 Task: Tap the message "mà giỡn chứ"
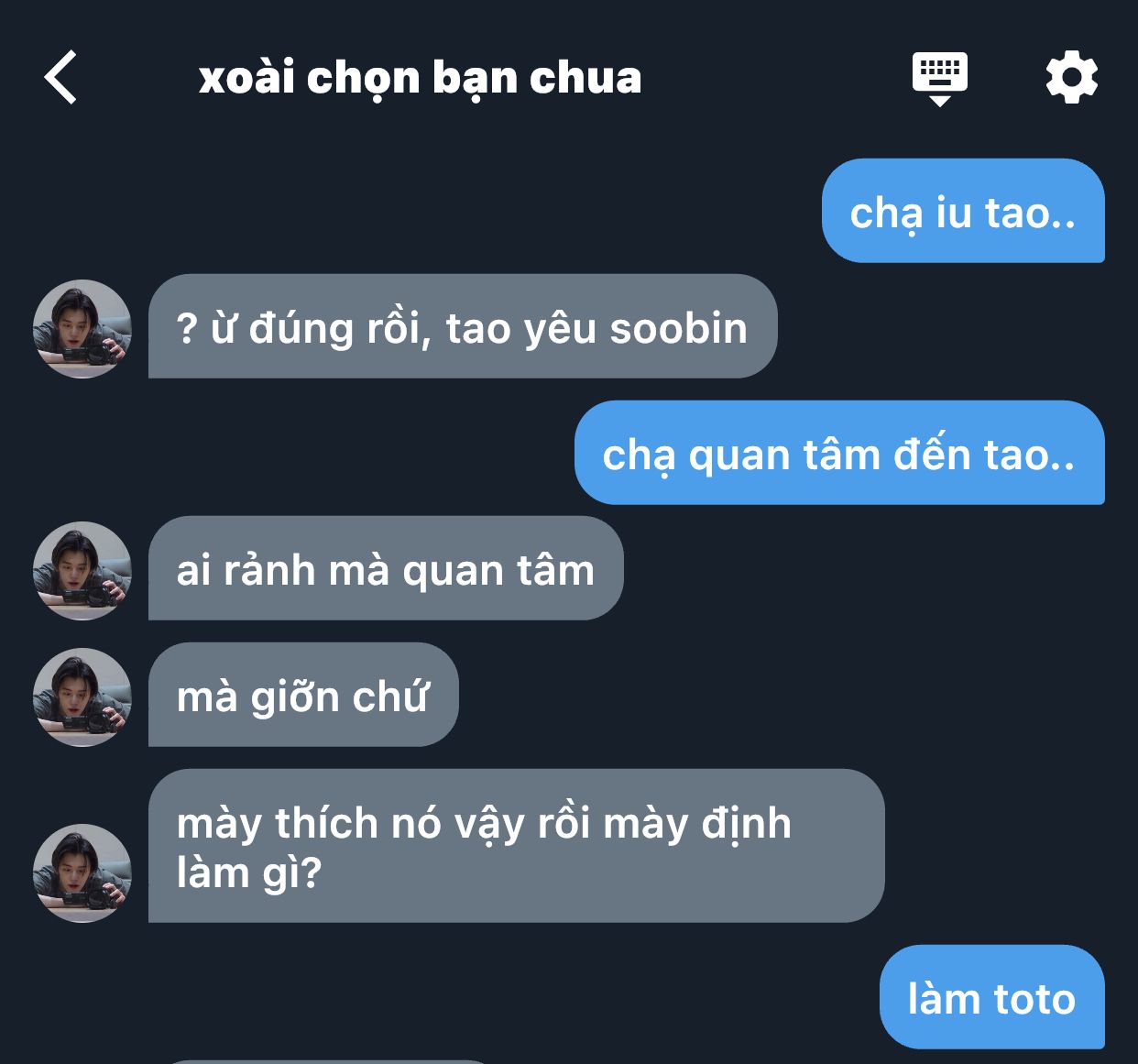pyautogui.click(x=303, y=695)
